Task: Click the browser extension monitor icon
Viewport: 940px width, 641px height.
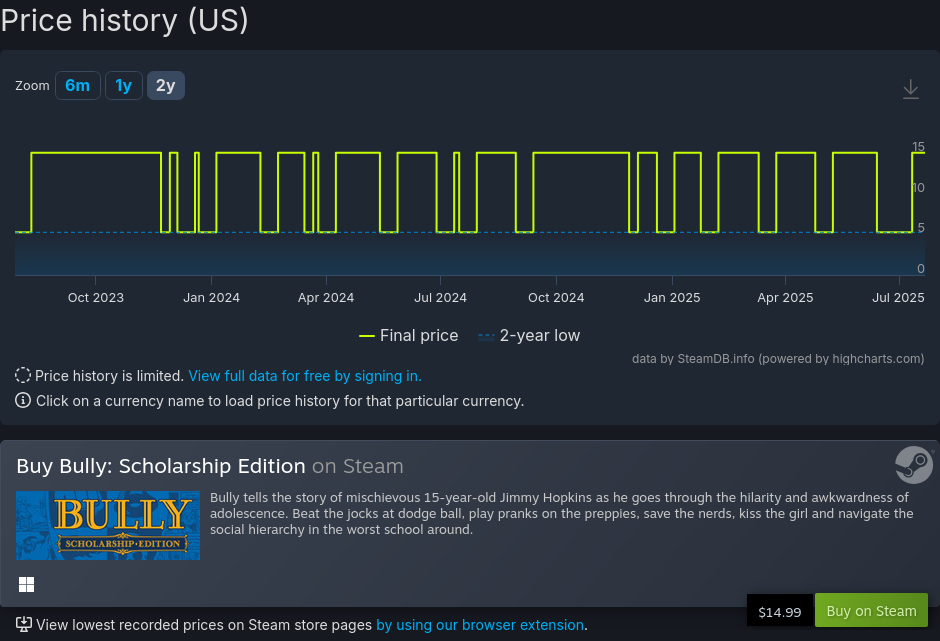Action: click(23, 624)
